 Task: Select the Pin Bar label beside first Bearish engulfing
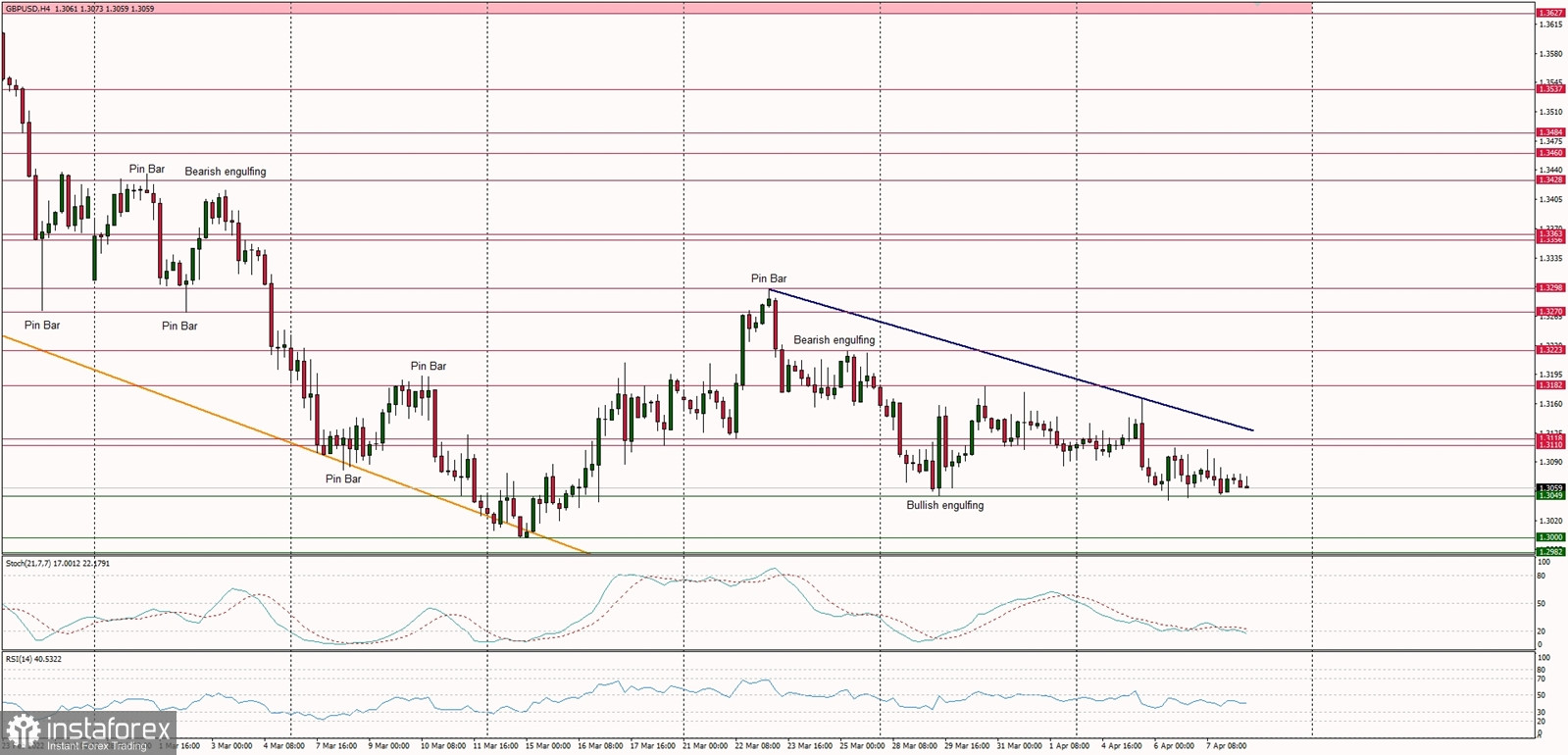(x=147, y=170)
